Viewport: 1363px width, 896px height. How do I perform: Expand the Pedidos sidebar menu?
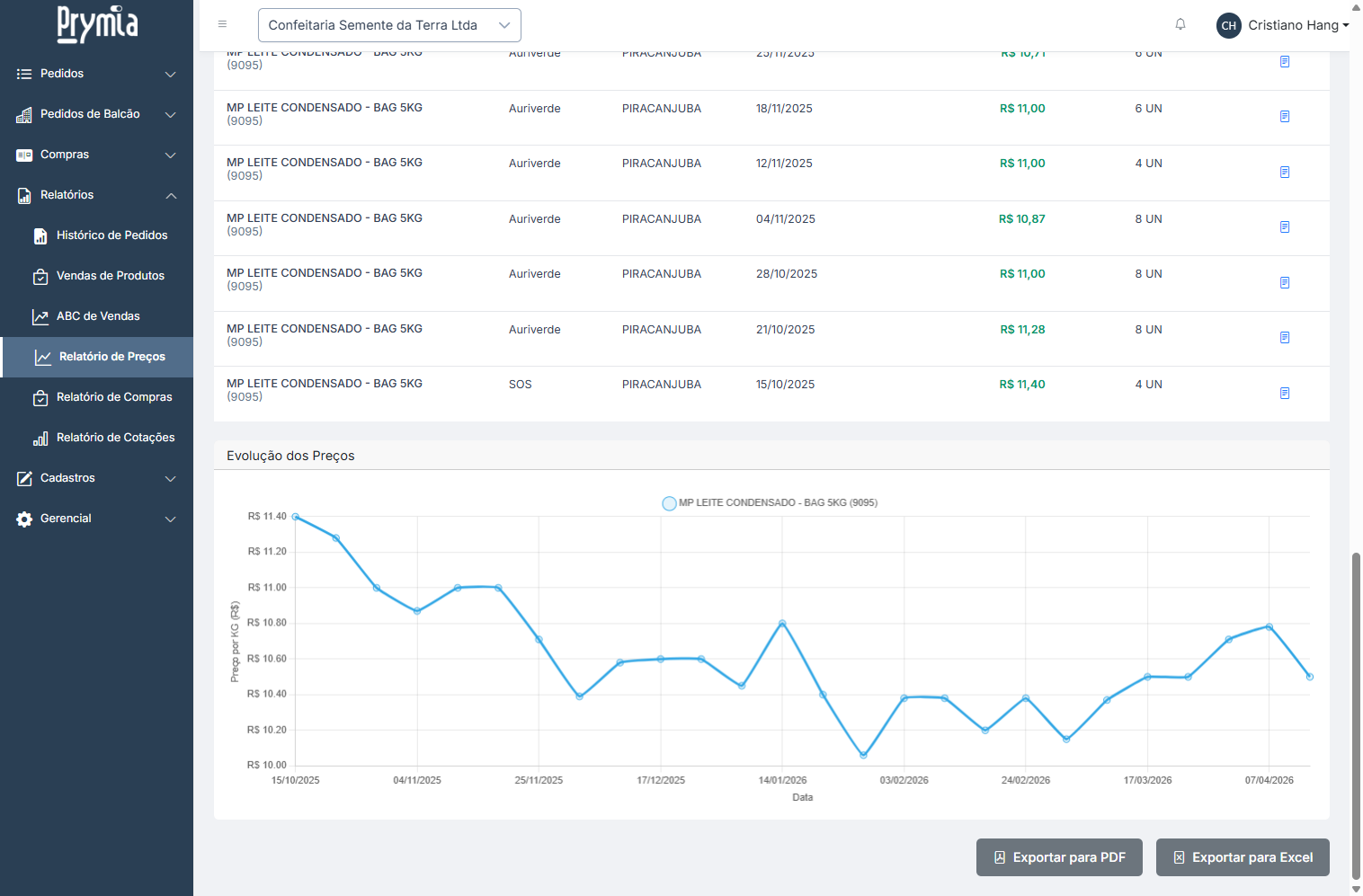(96, 74)
